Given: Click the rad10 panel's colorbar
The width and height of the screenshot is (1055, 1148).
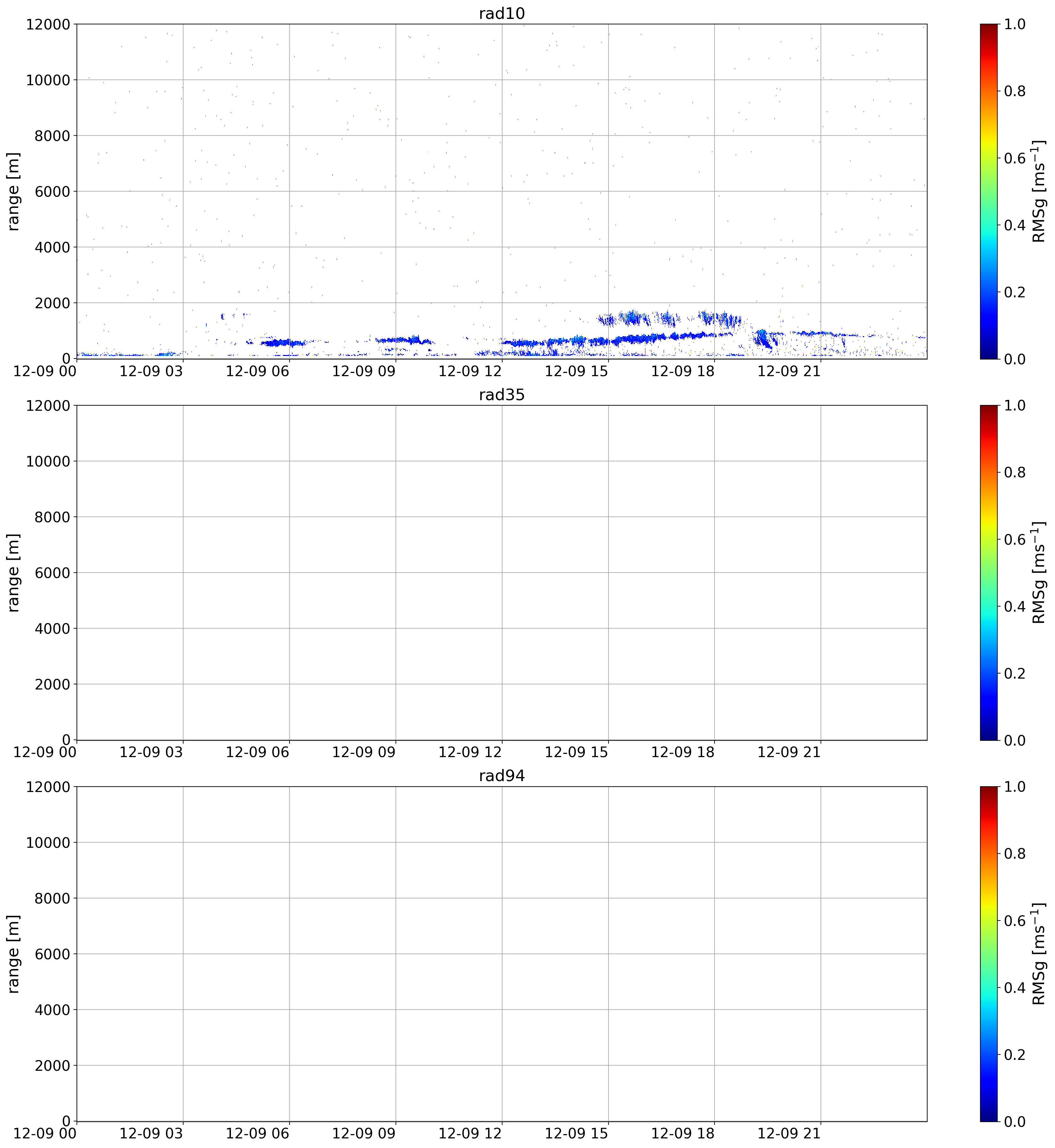Looking at the screenshot, I should pyautogui.click(x=988, y=191).
